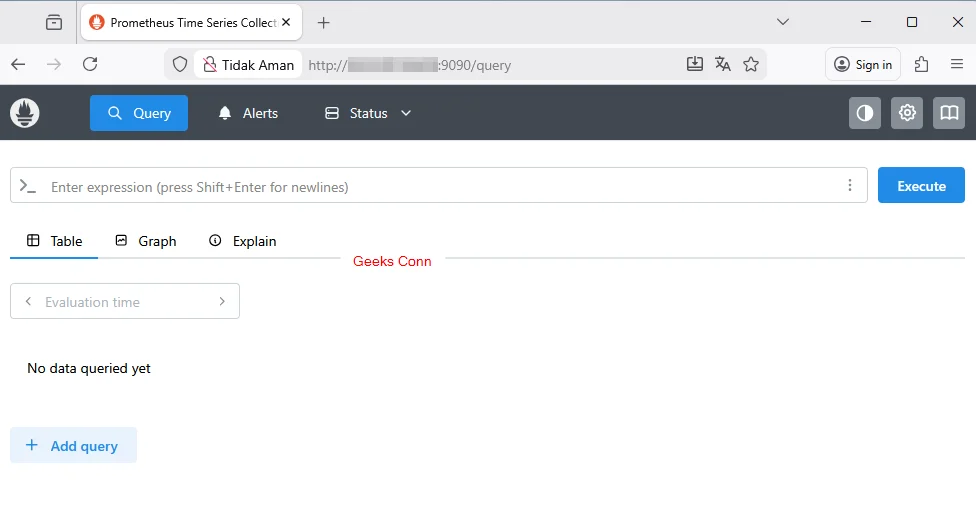Screen dimensions: 976x511
Task: Bookmark this page with the star icon
Action: pyautogui.click(x=751, y=64)
